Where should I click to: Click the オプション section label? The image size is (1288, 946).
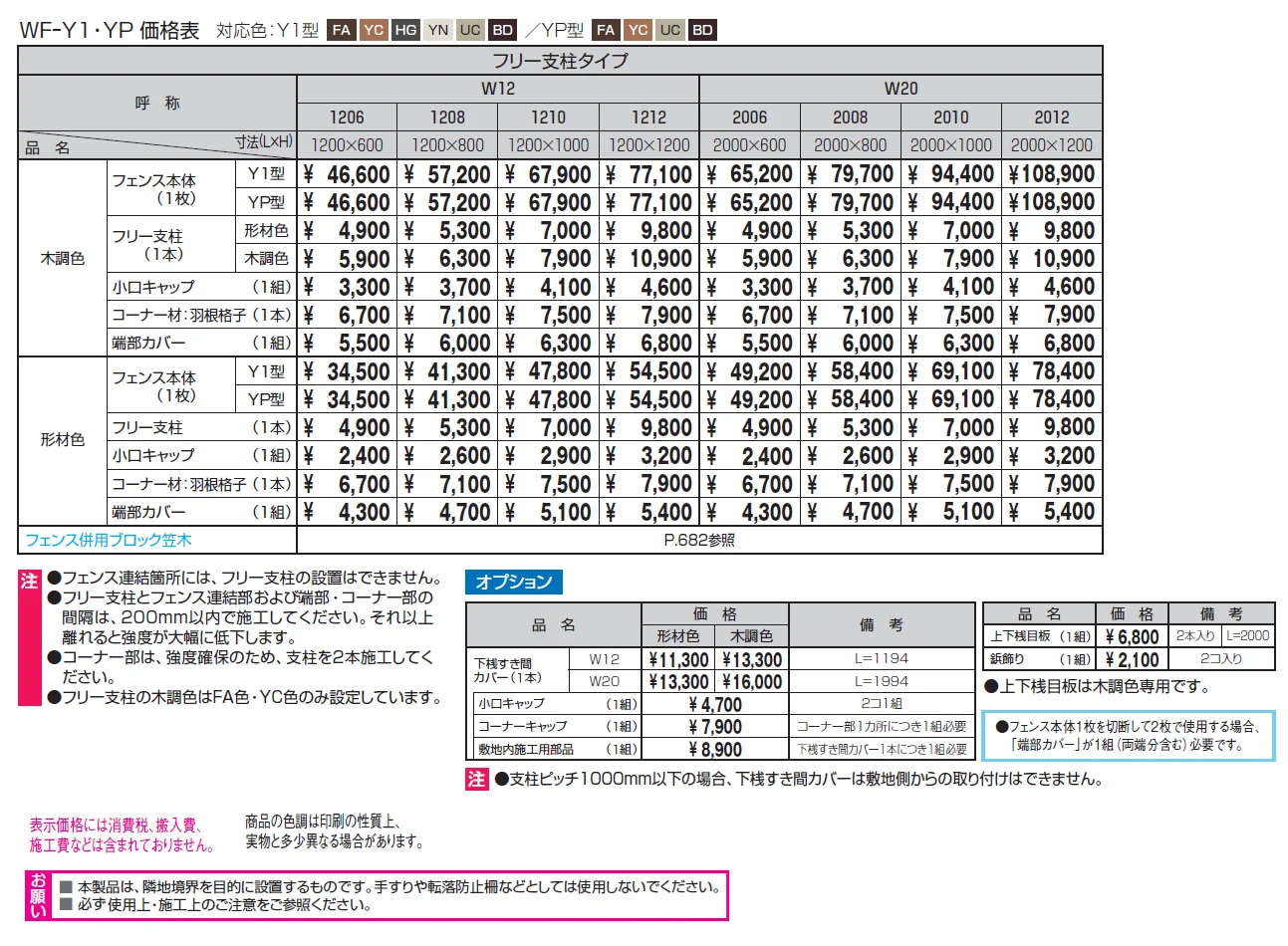tap(513, 582)
